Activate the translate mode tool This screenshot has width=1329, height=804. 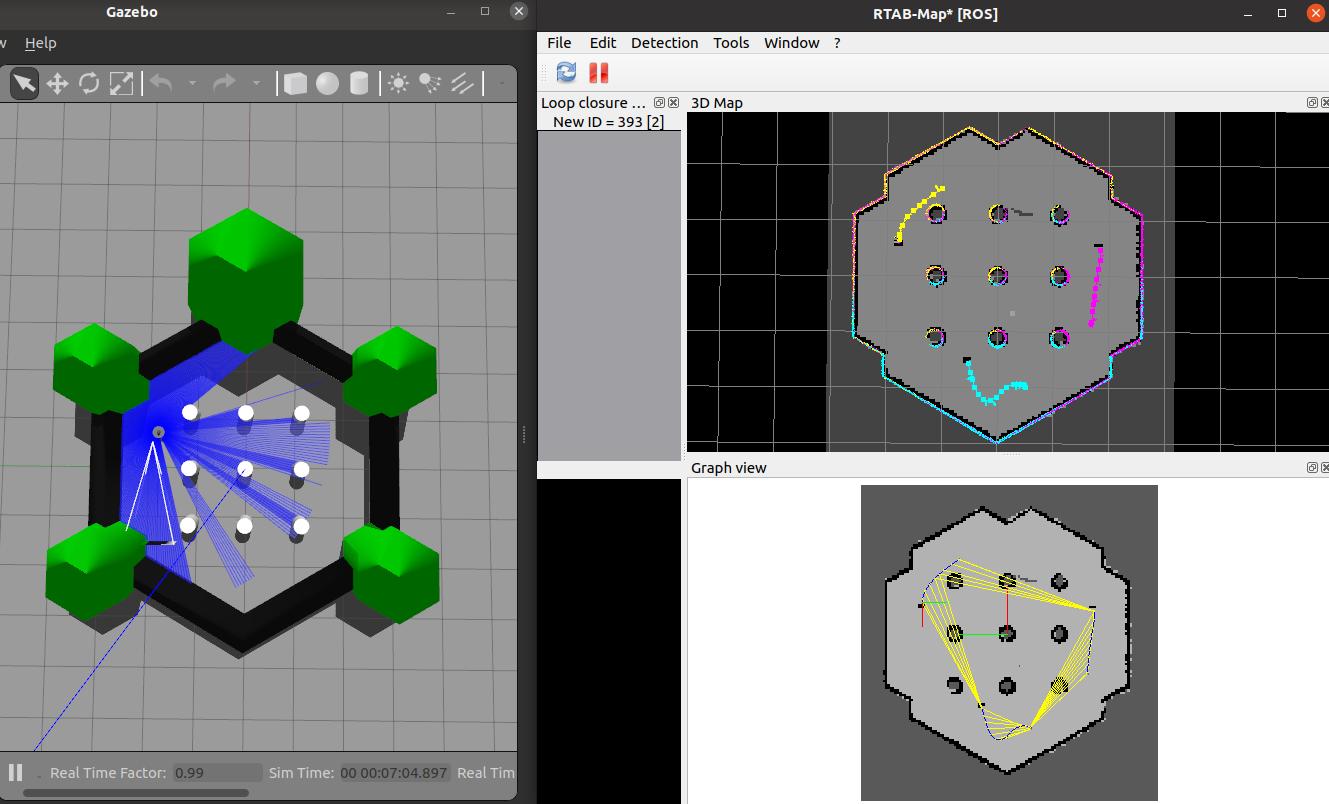pyautogui.click(x=57, y=83)
